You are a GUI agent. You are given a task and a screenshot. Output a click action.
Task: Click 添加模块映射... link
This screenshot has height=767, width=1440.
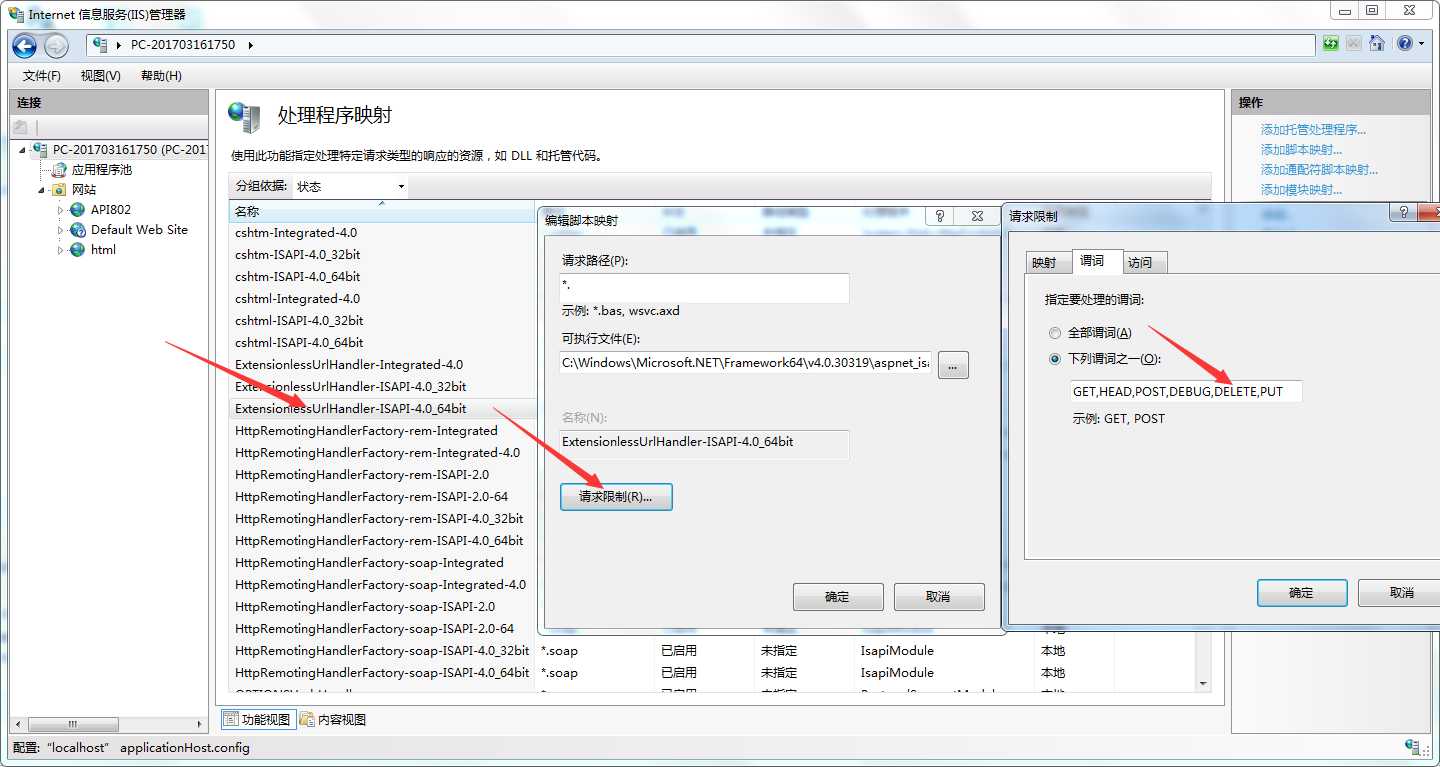click(x=1301, y=190)
